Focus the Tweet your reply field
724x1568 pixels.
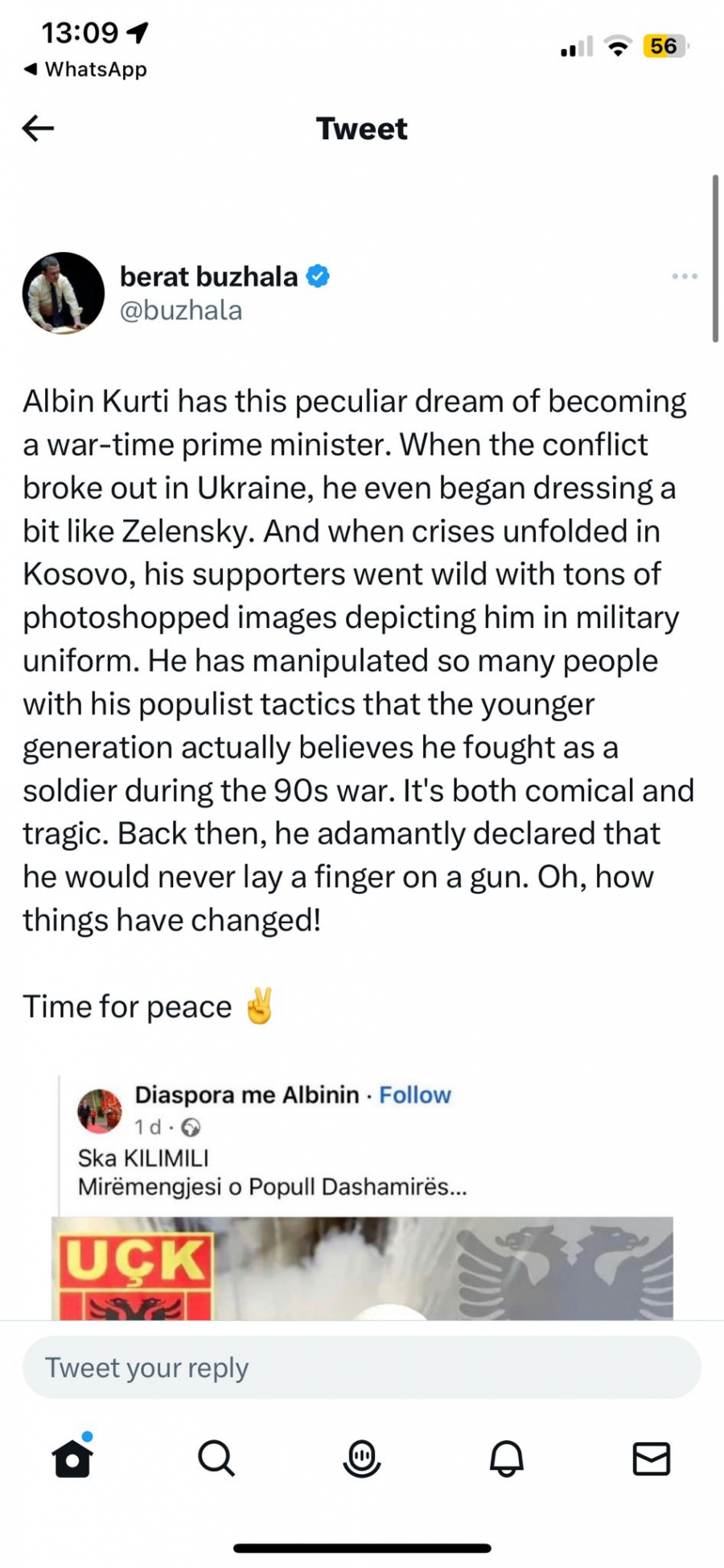362,1368
